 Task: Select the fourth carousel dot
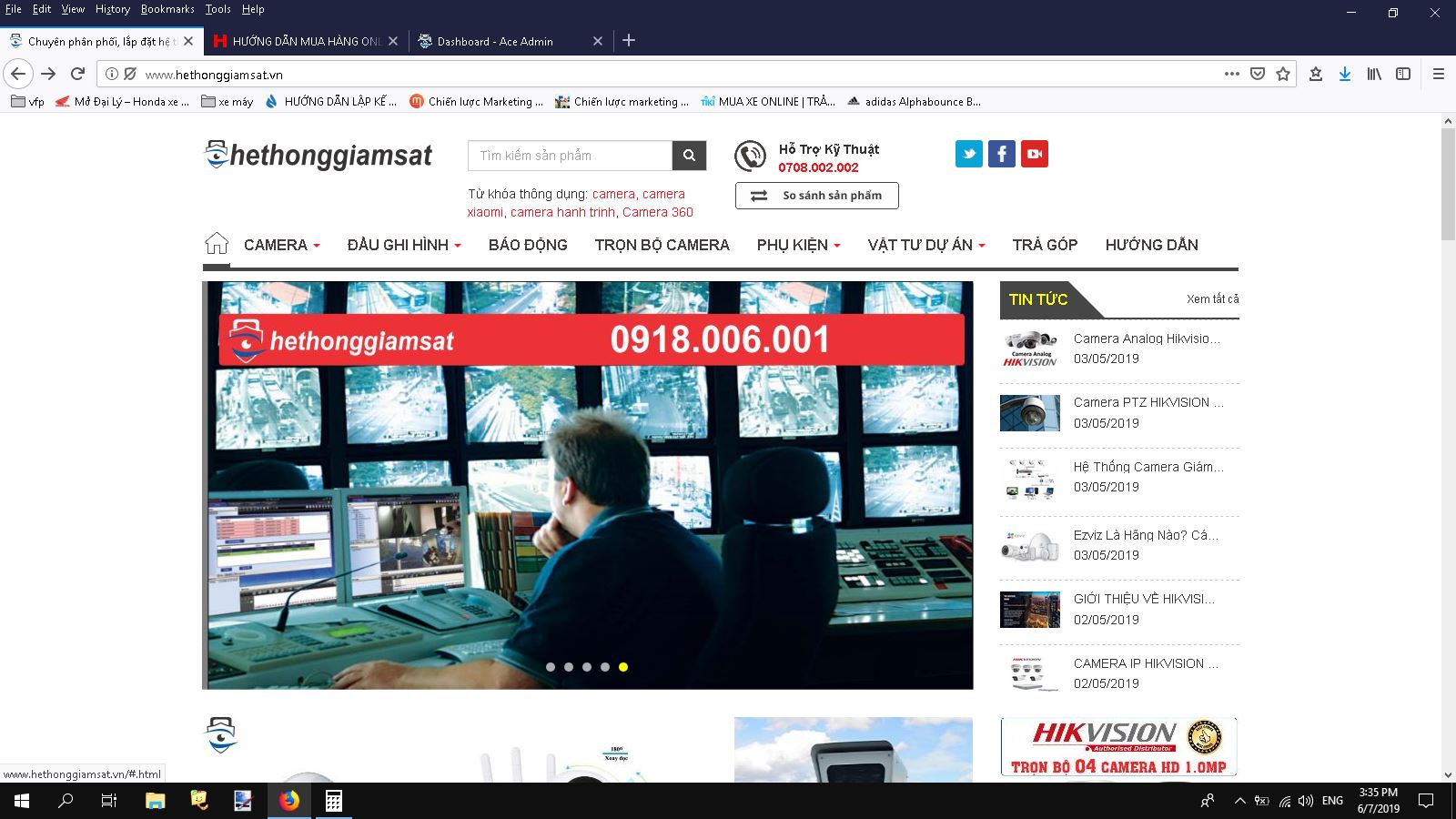pyautogui.click(x=605, y=667)
